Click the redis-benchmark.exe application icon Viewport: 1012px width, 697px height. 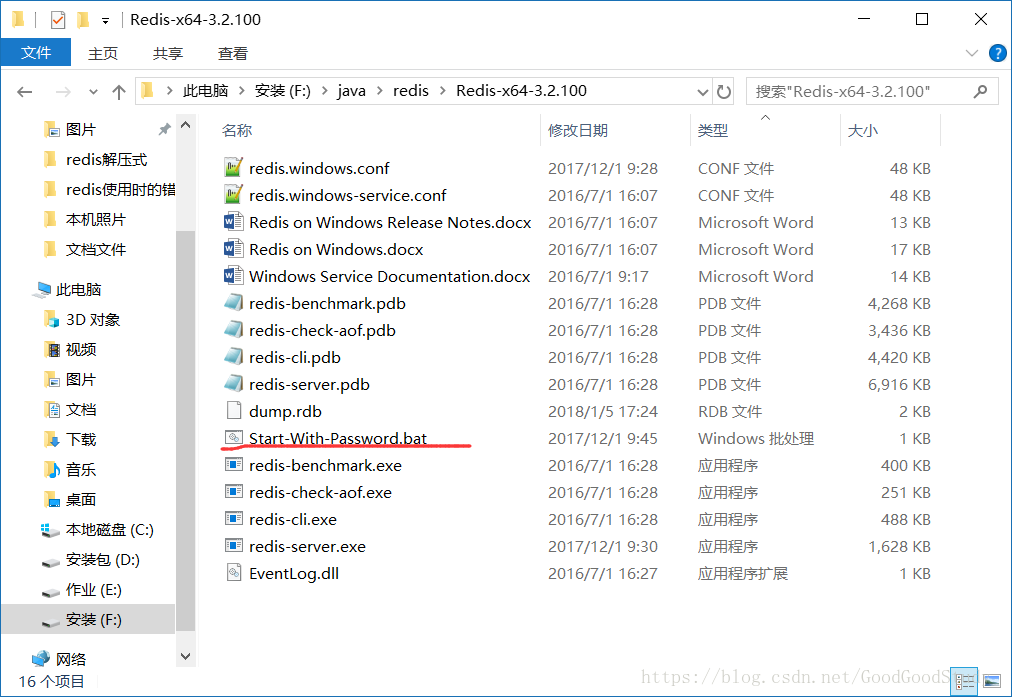coord(233,465)
